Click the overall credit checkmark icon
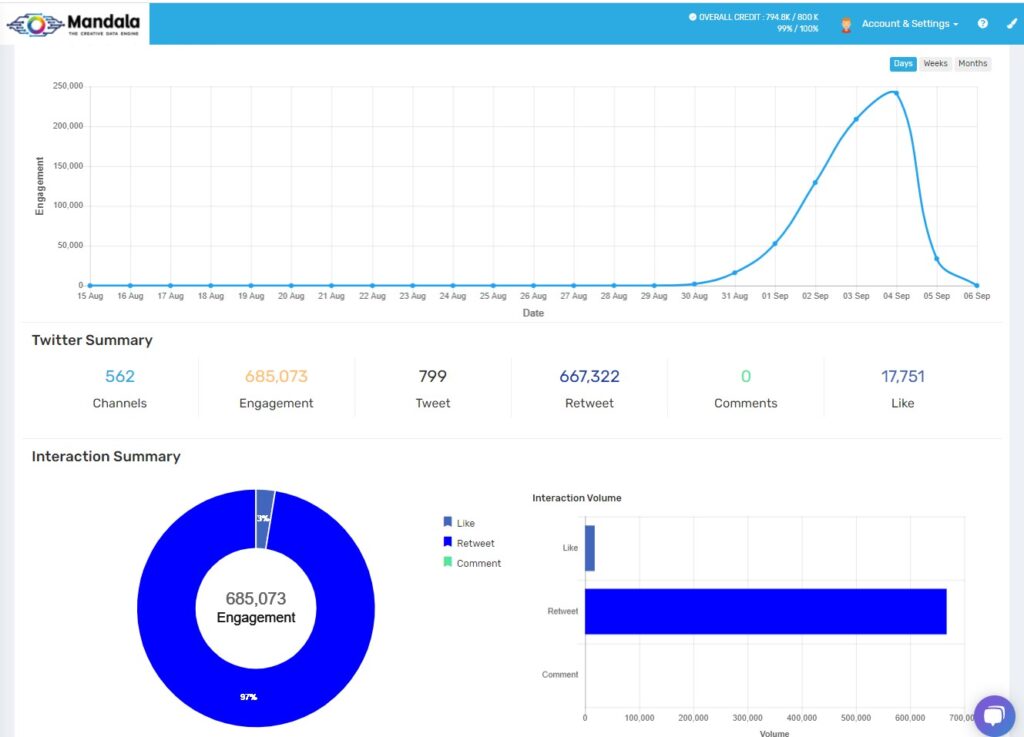 pyautogui.click(x=692, y=17)
